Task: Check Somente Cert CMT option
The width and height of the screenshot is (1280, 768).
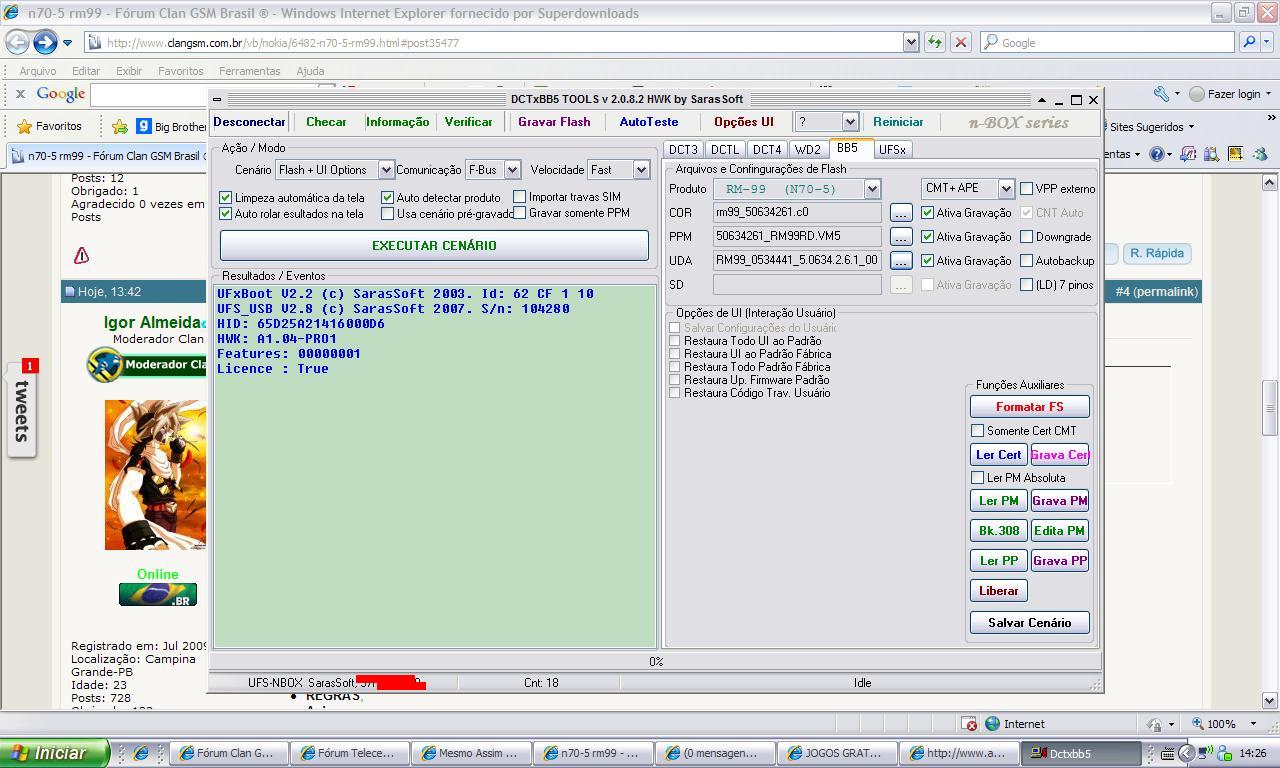Action: click(978, 431)
